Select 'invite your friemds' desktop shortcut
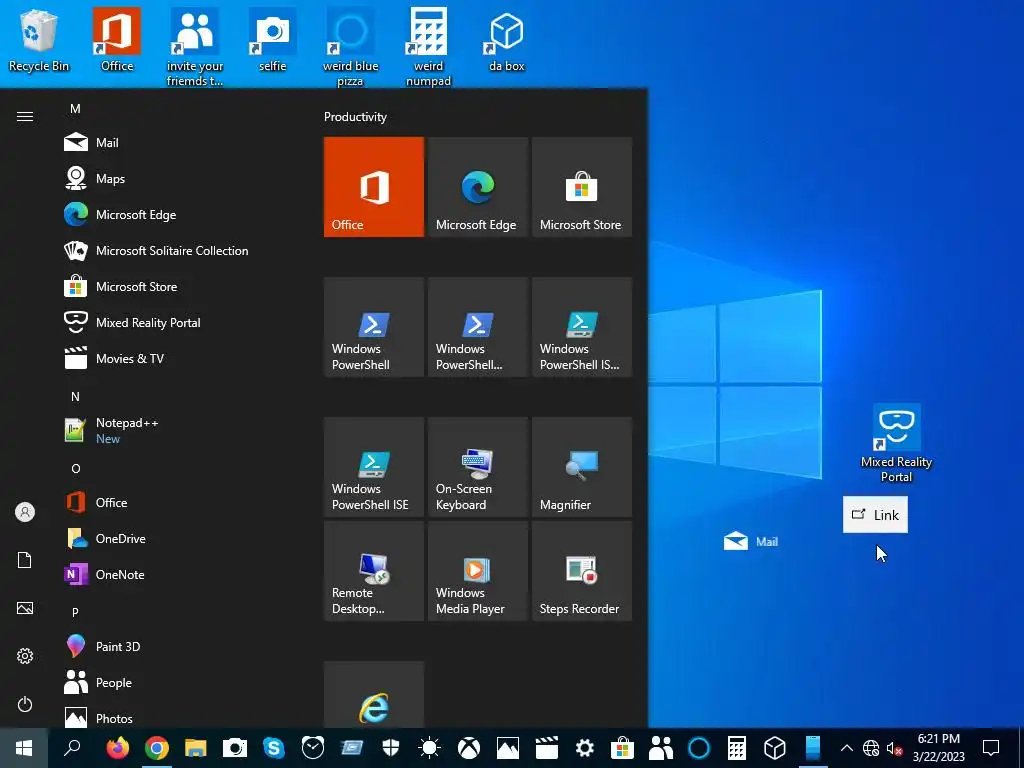The image size is (1024, 768). click(195, 47)
